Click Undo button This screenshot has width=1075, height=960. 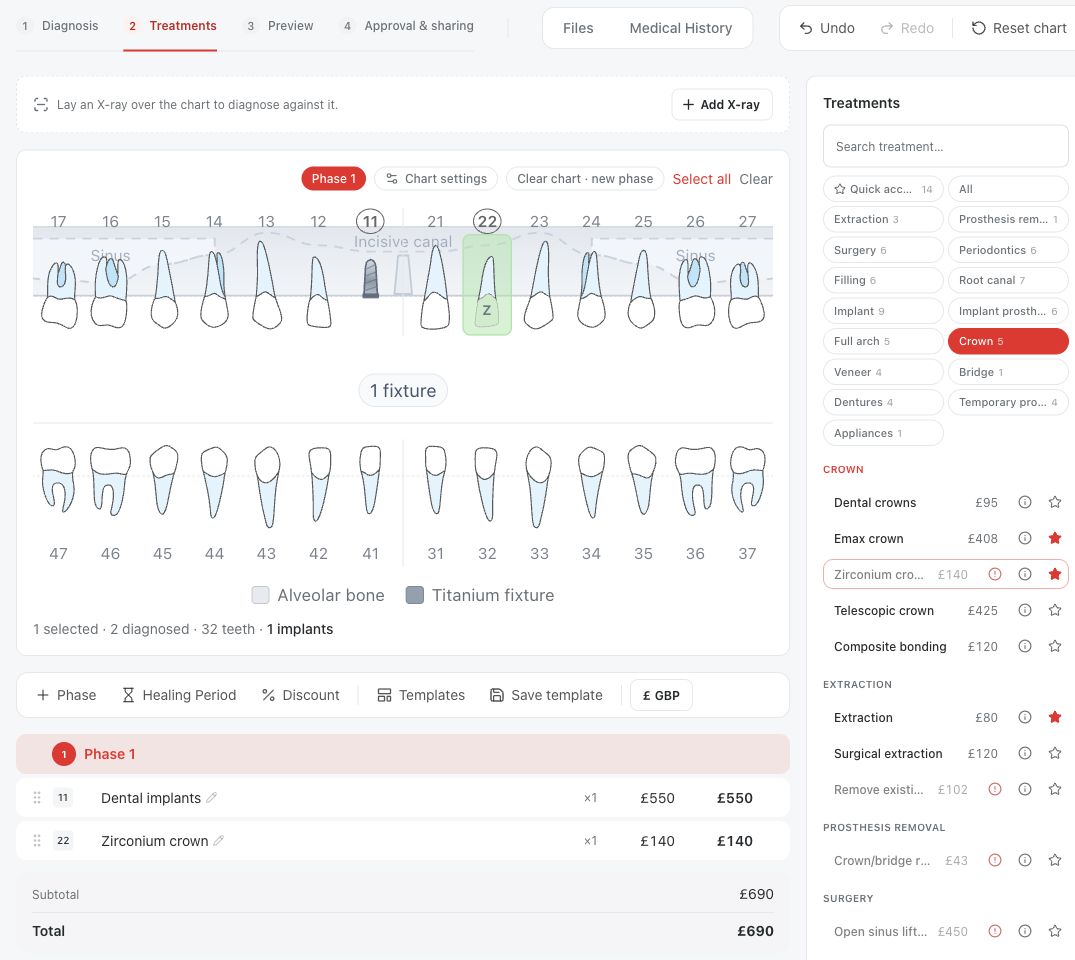click(x=827, y=28)
